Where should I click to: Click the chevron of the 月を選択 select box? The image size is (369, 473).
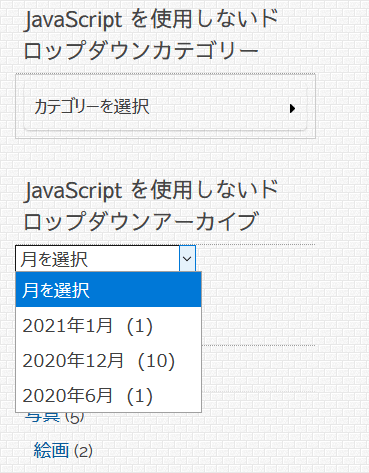coord(187,259)
